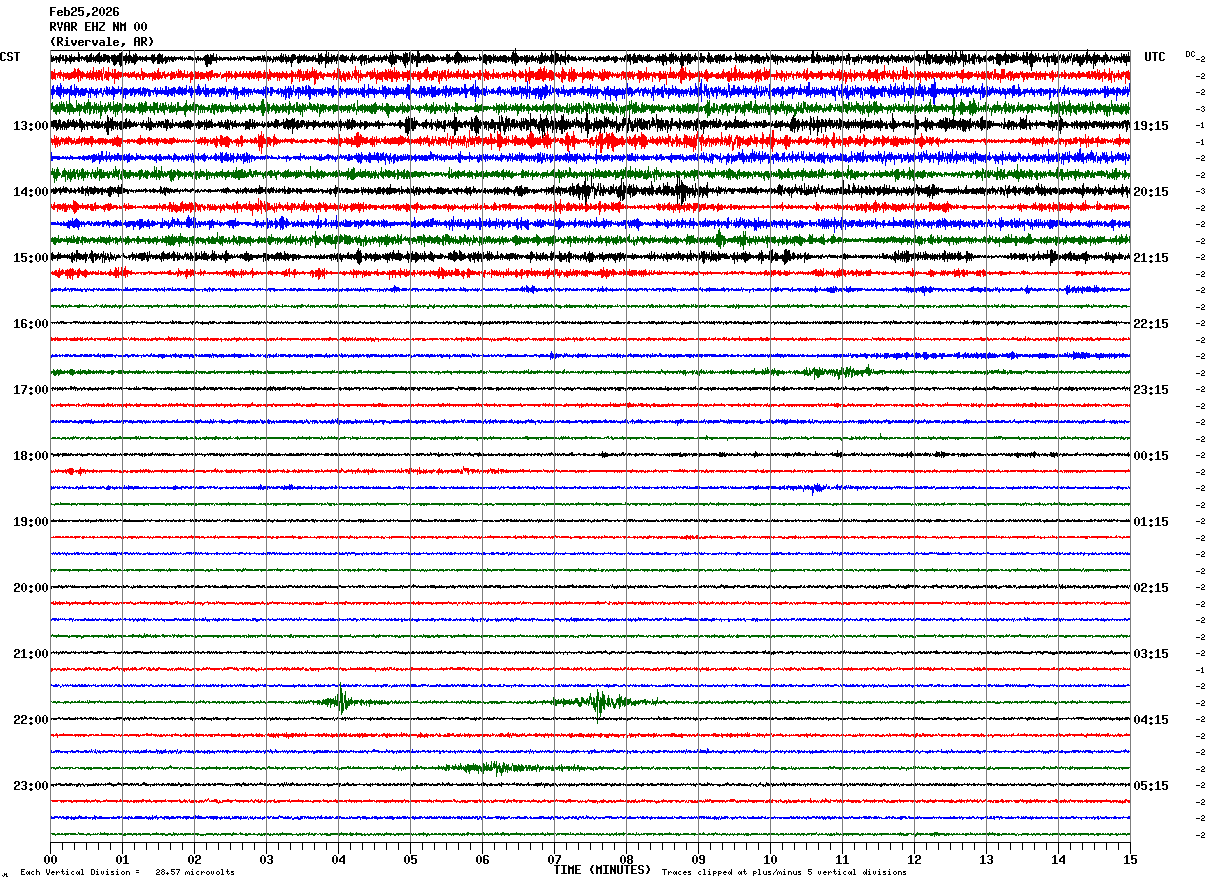Select the 21:00 CST time label
Viewport: 1210px width, 886px height.
(31, 654)
